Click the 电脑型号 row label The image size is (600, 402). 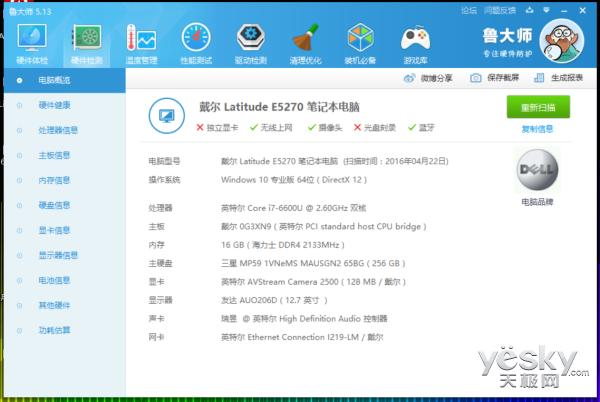click(x=164, y=161)
